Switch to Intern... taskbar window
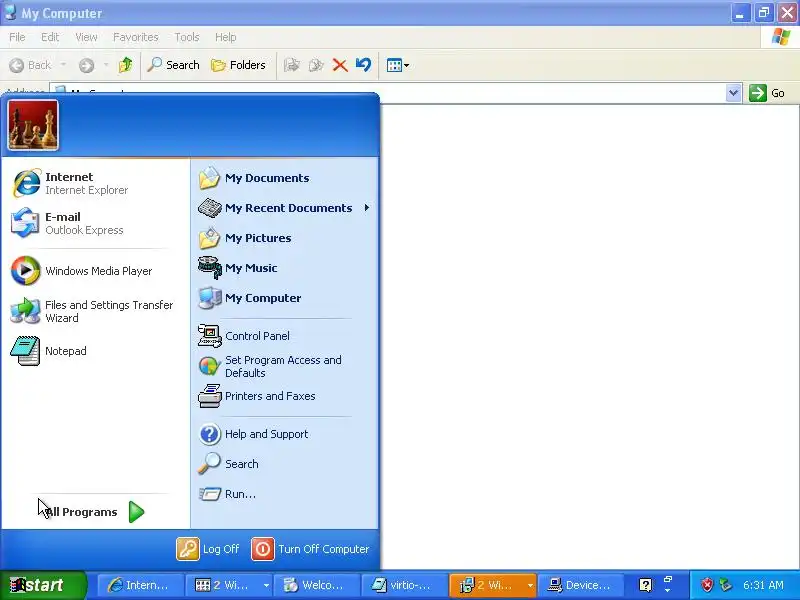Image resolution: width=800 pixels, height=600 pixels. pos(140,585)
